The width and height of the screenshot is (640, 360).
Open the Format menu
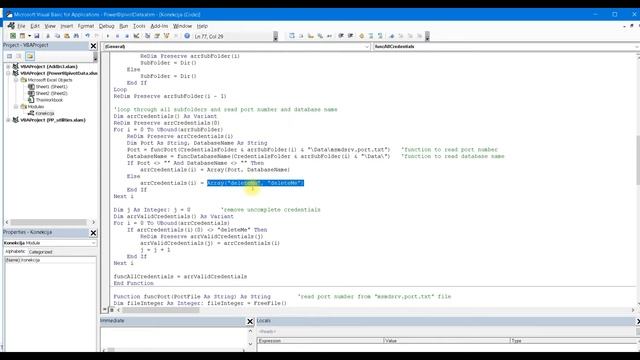coord(86,26)
